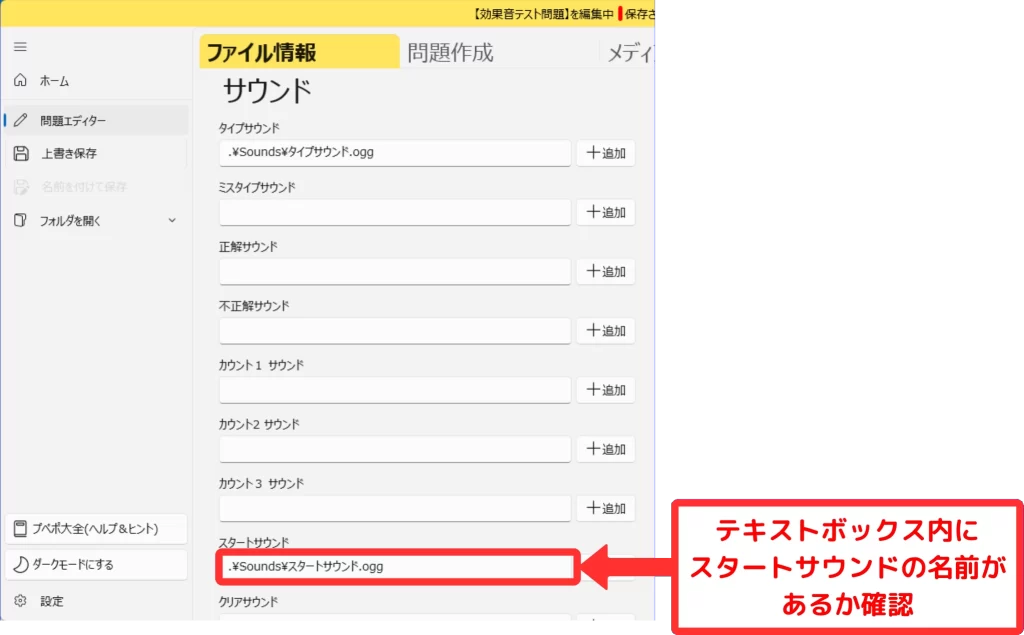1024x635 pixels.
Task: Add a file for 不正解サウンド
Action: coord(606,330)
